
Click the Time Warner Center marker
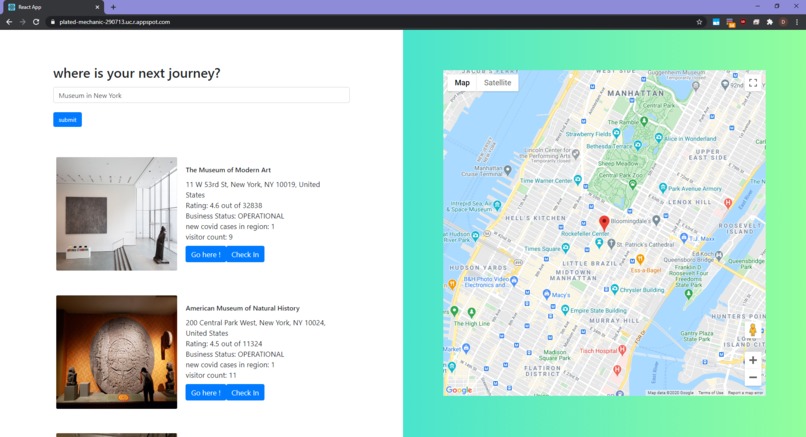tap(578, 179)
